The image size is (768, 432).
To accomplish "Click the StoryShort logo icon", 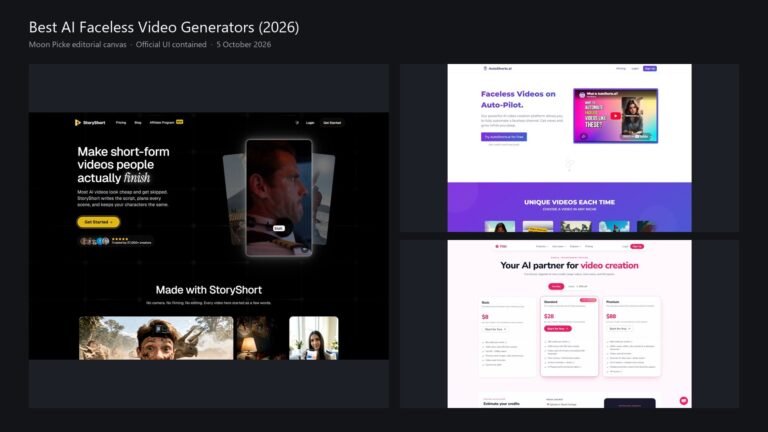I will (77, 122).
